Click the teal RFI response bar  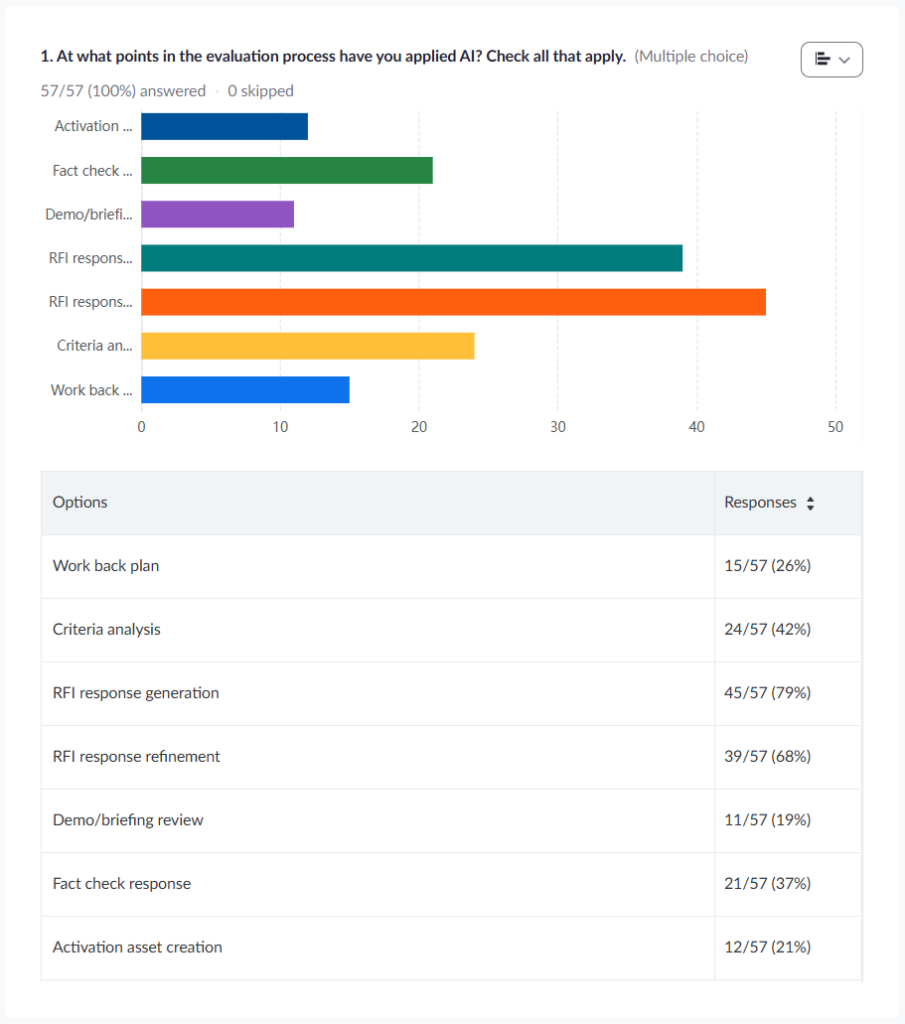click(411, 258)
